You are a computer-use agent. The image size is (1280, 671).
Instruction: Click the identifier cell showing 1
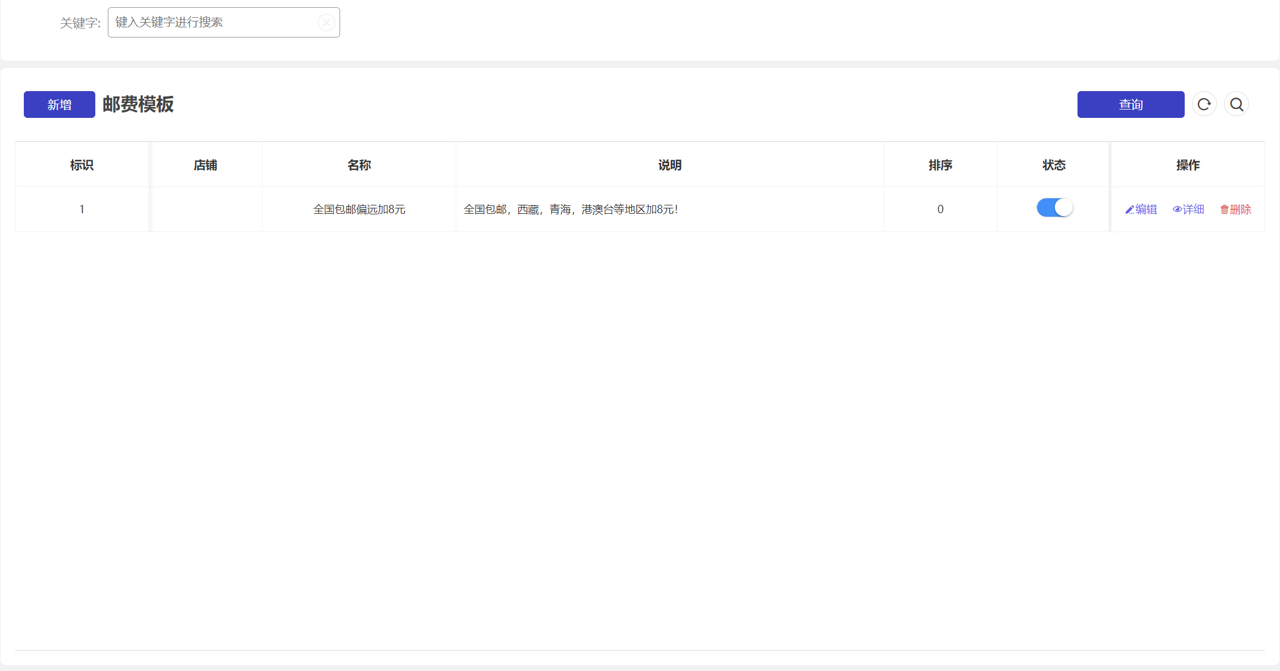point(82,209)
